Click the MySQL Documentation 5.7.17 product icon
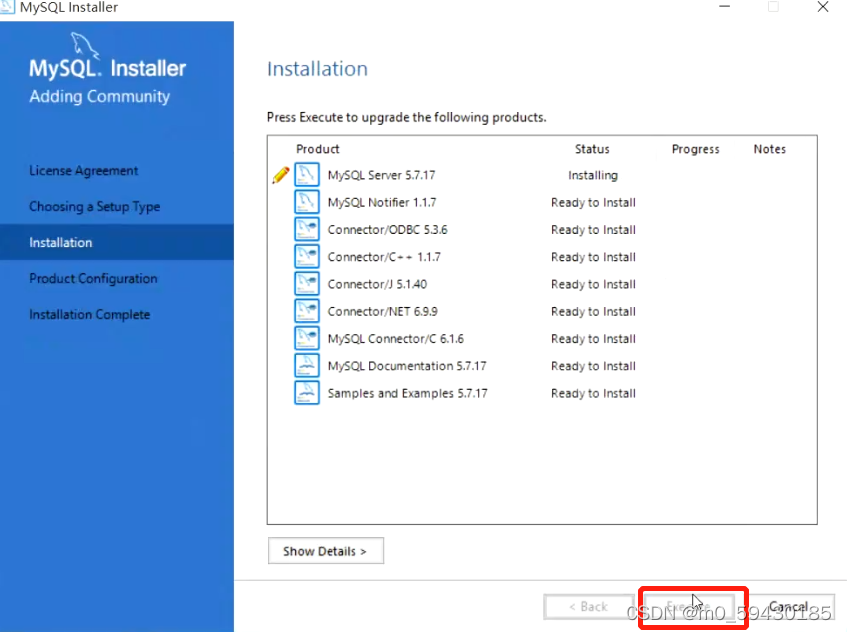Image resolution: width=847 pixels, height=632 pixels. point(307,366)
